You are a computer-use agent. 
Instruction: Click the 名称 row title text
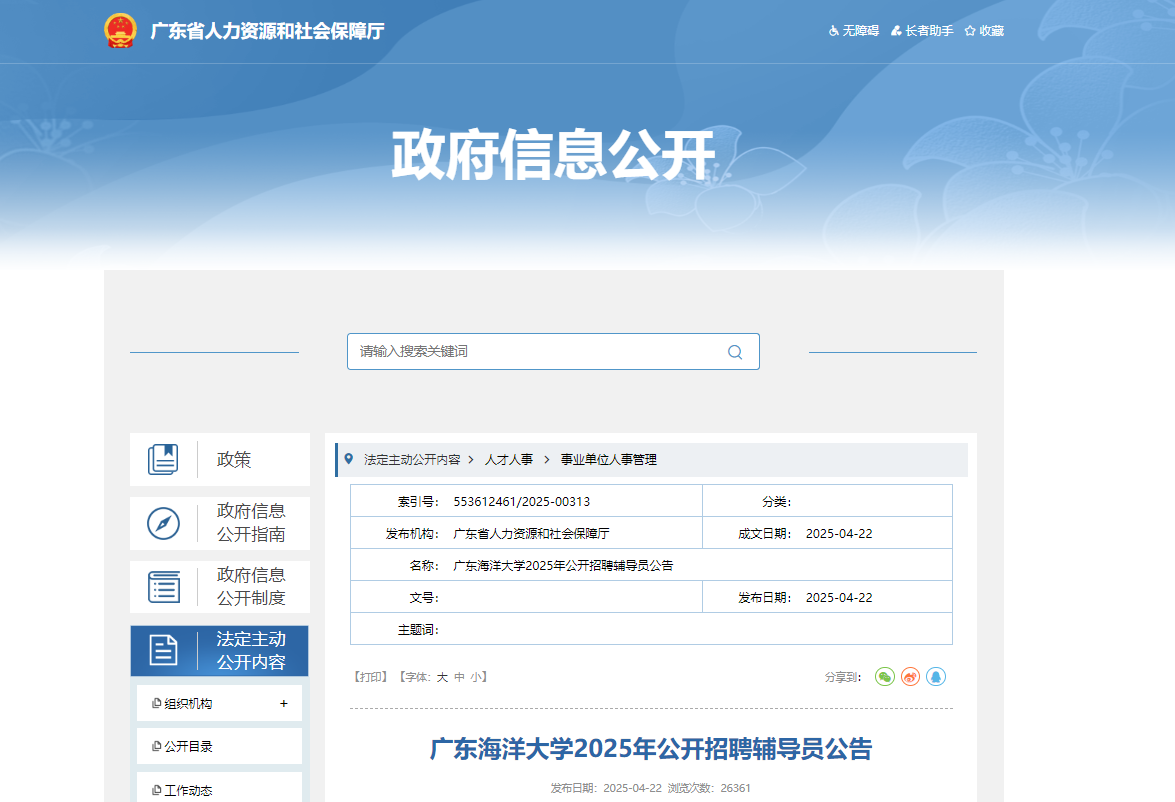click(x=563, y=565)
